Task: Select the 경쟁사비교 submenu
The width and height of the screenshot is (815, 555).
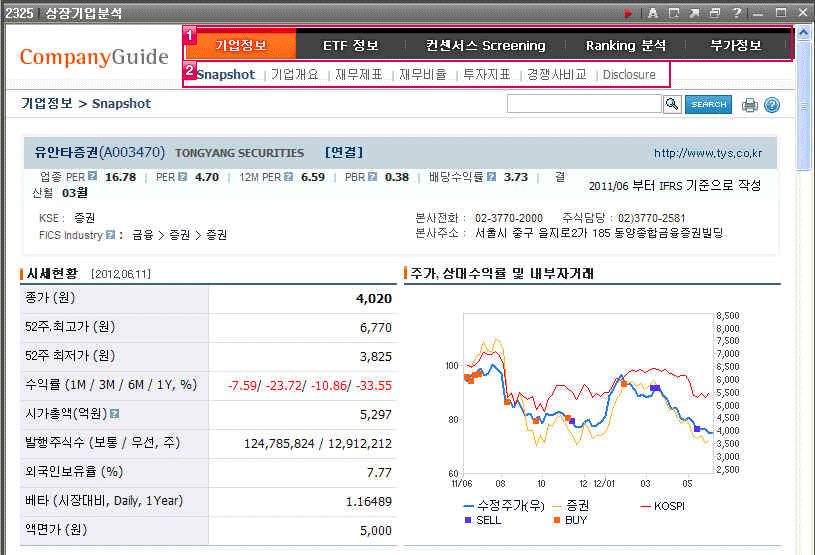Action: (557, 74)
